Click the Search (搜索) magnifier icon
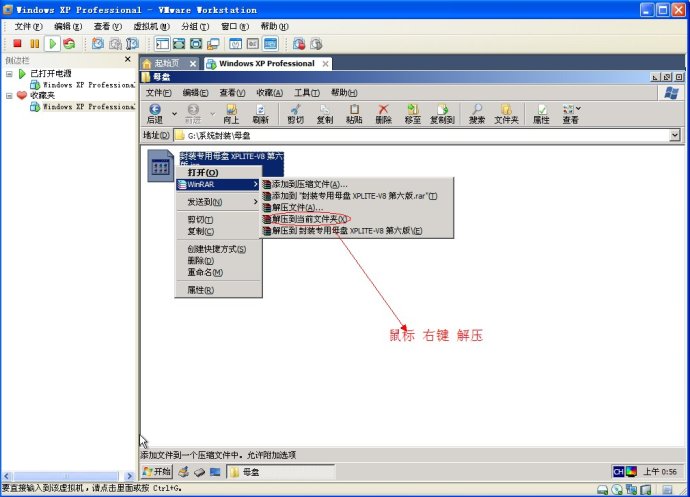 click(477, 114)
